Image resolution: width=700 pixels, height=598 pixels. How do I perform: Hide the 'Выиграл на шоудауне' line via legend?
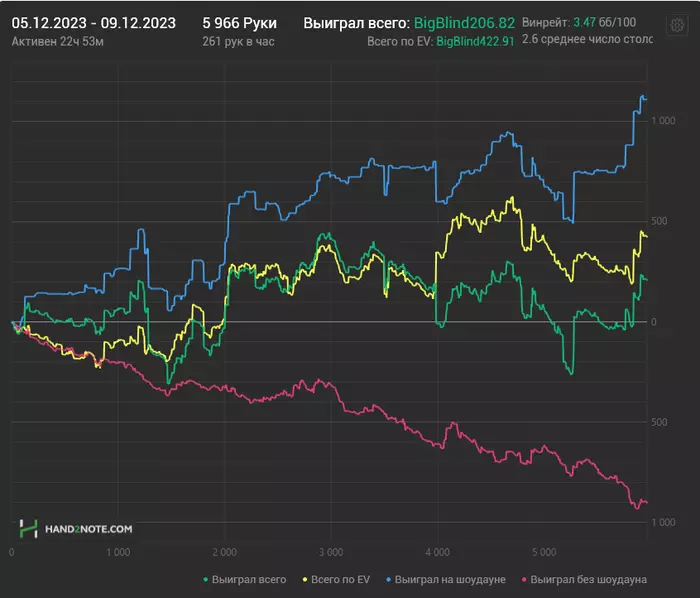click(x=449, y=579)
